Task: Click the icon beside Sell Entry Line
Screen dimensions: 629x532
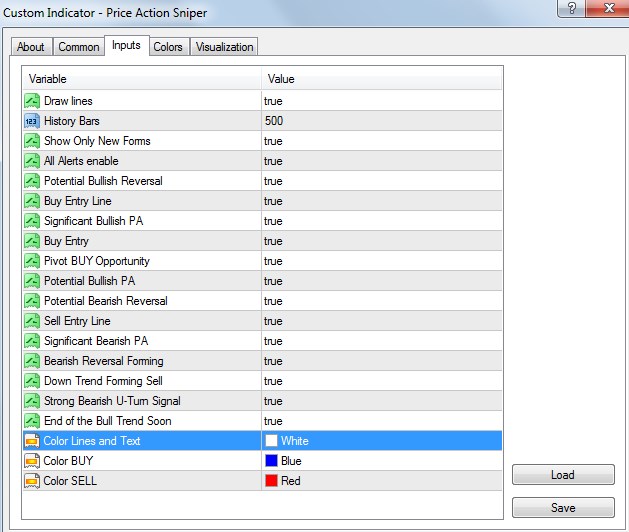Action: pyautogui.click(x=32, y=321)
